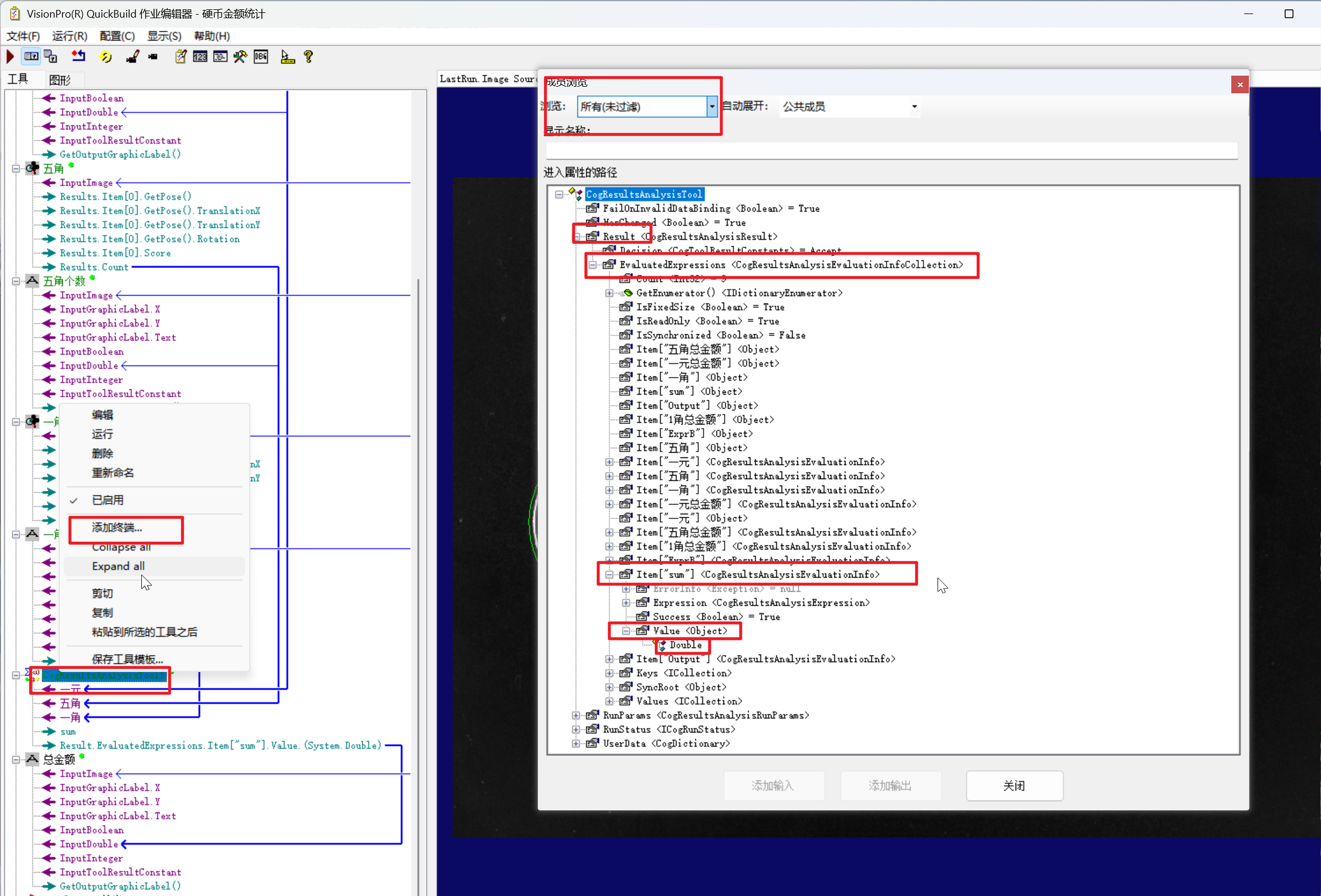Open the toolbox hammer and wrench icon
This screenshot has height=896, width=1321.
click(x=240, y=57)
